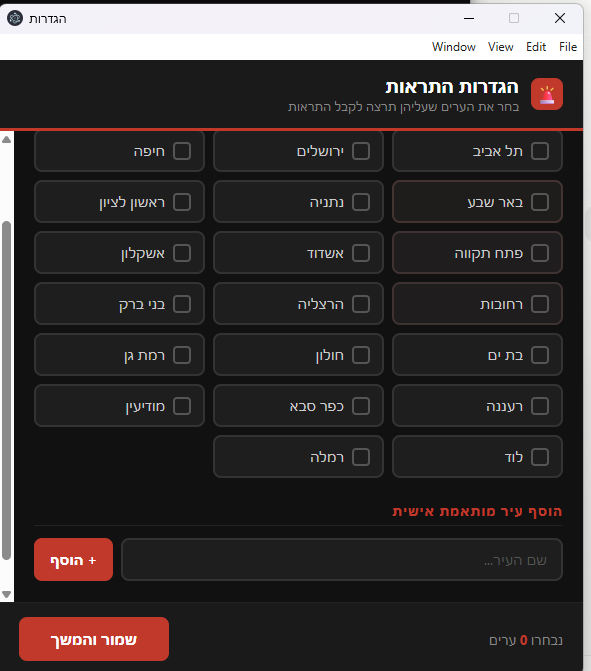Minimize the הגדרות window
The width and height of the screenshot is (591, 671).
point(469,18)
